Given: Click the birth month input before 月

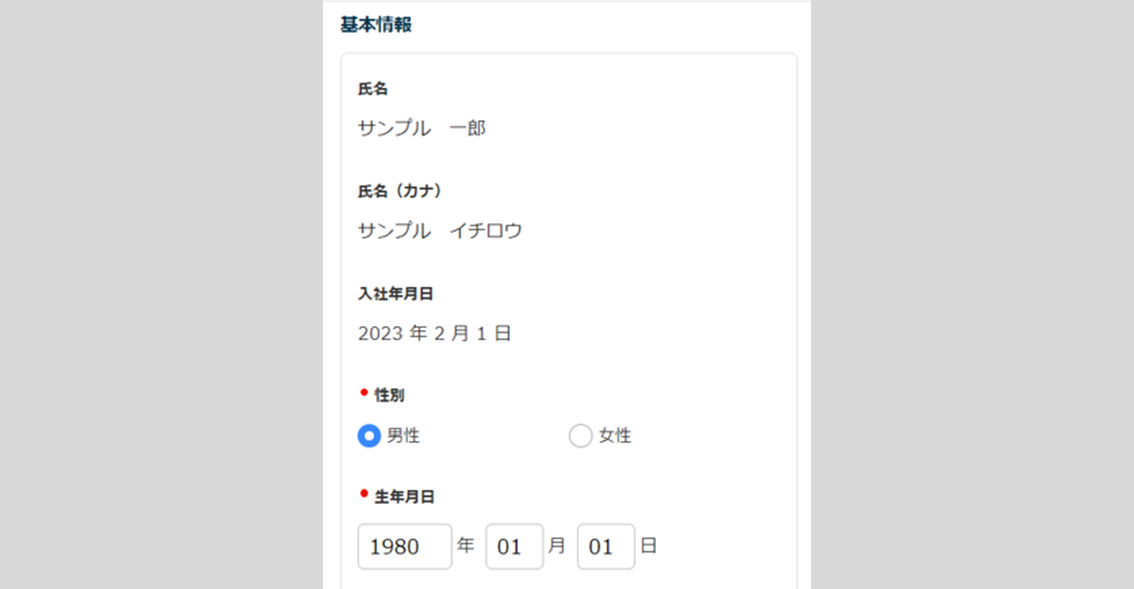Looking at the screenshot, I should click(514, 547).
